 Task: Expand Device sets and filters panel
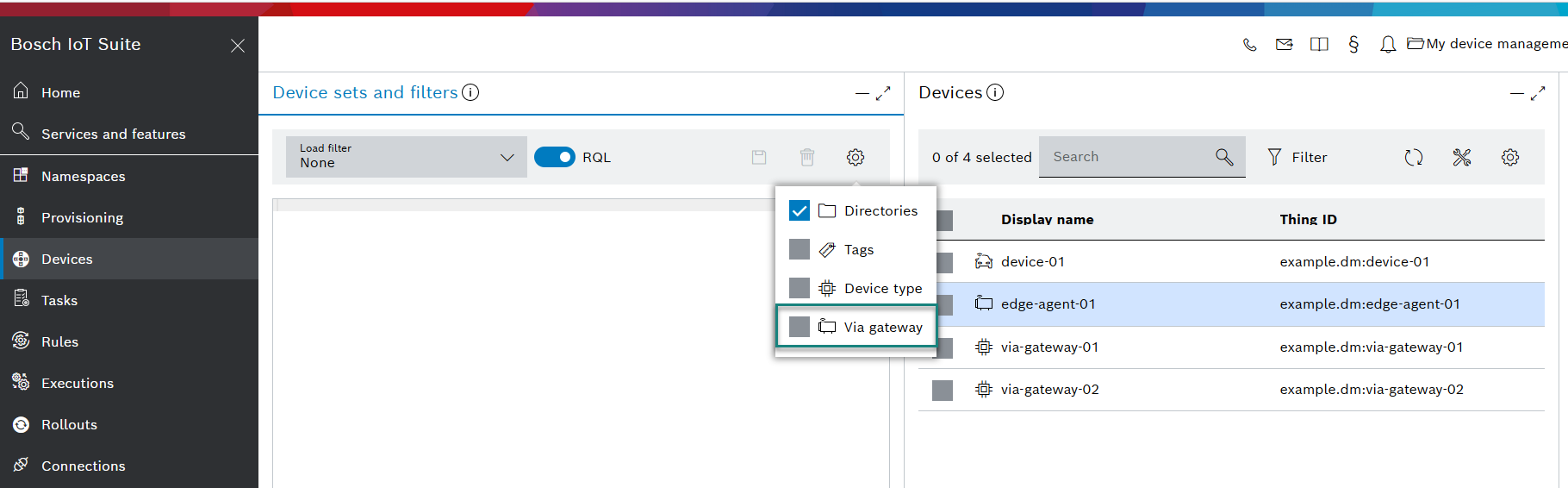click(x=883, y=93)
